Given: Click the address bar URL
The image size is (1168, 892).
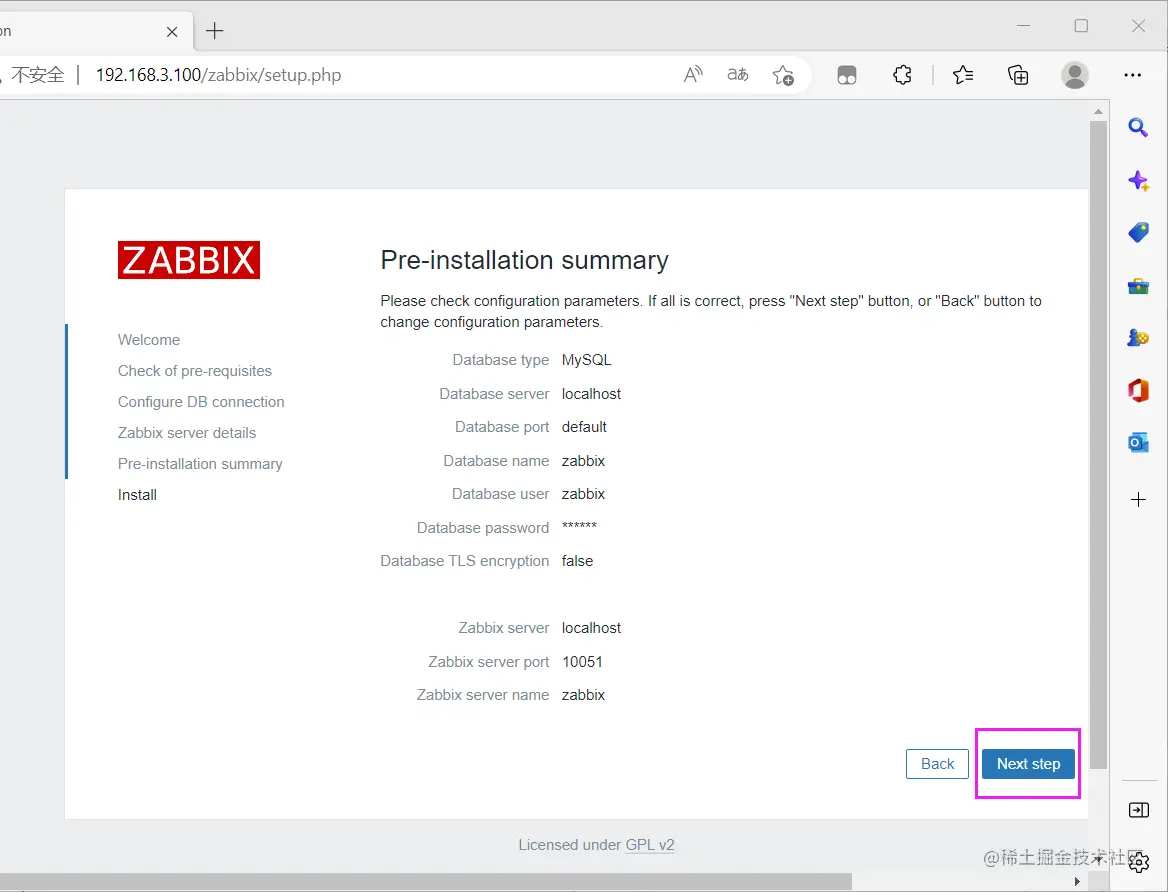Looking at the screenshot, I should tap(218, 75).
